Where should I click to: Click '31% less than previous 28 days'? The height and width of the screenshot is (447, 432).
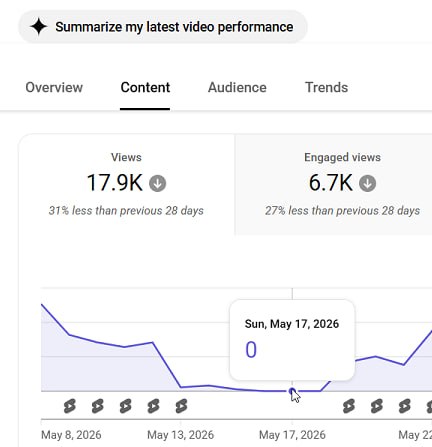(126, 211)
